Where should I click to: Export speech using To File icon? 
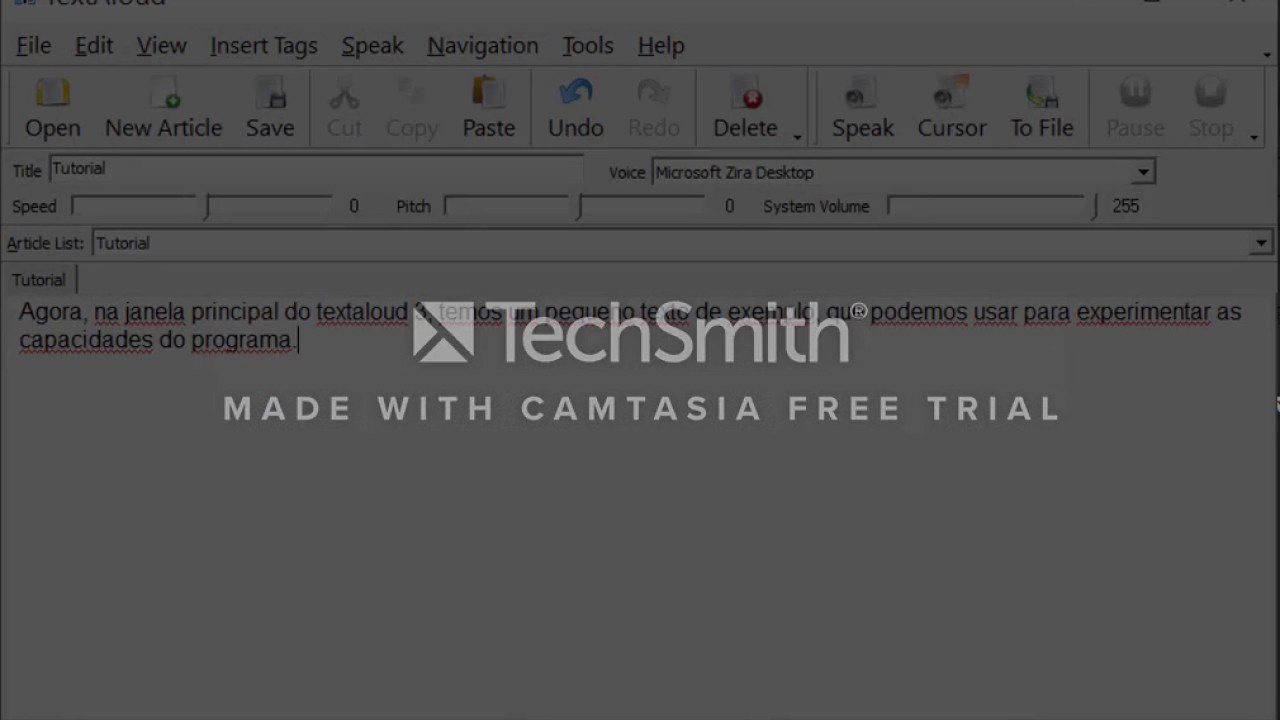1041,108
